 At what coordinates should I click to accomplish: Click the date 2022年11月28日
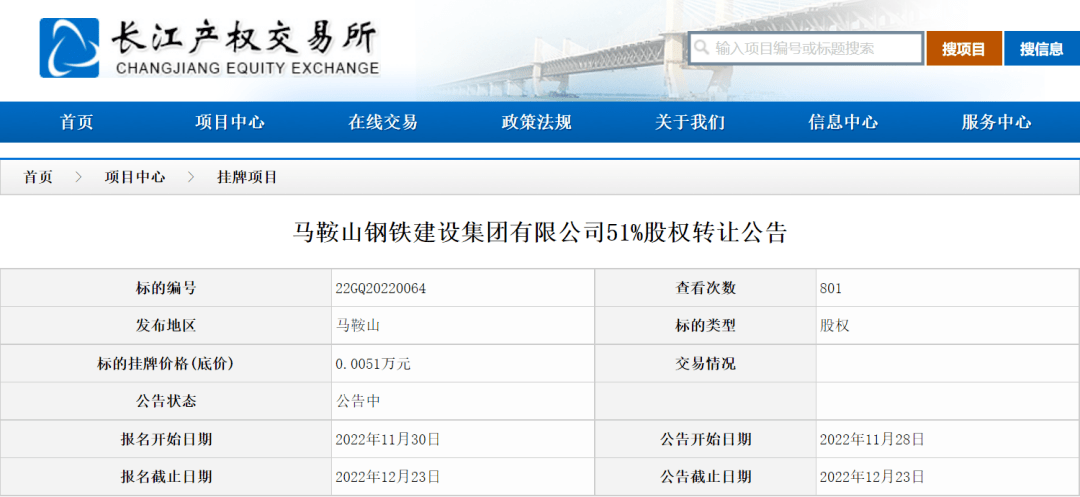[x=872, y=438]
